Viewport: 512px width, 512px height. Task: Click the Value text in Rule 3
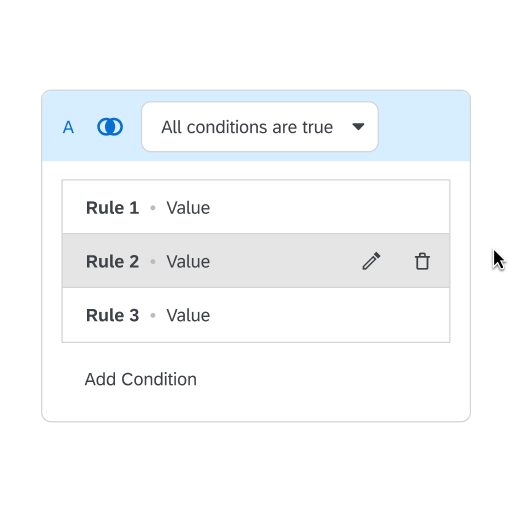pyautogui.click(x=188, y=315)
